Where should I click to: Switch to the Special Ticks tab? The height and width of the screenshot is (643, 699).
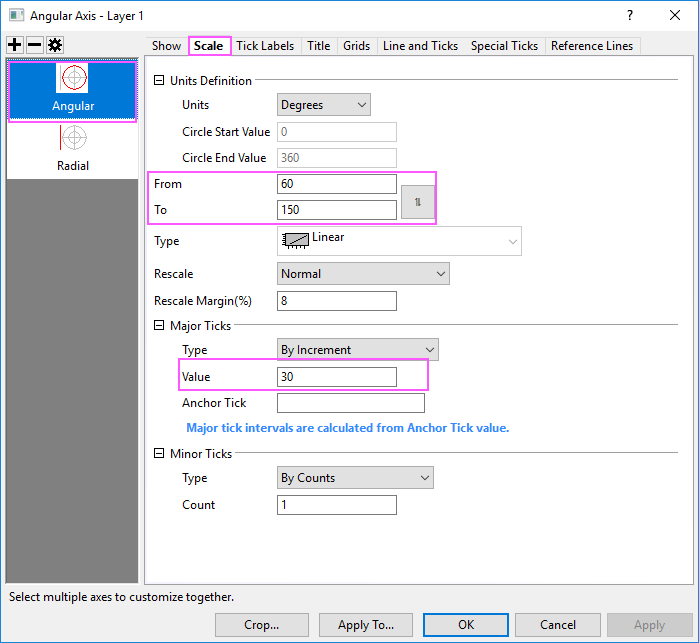(504, 46)
